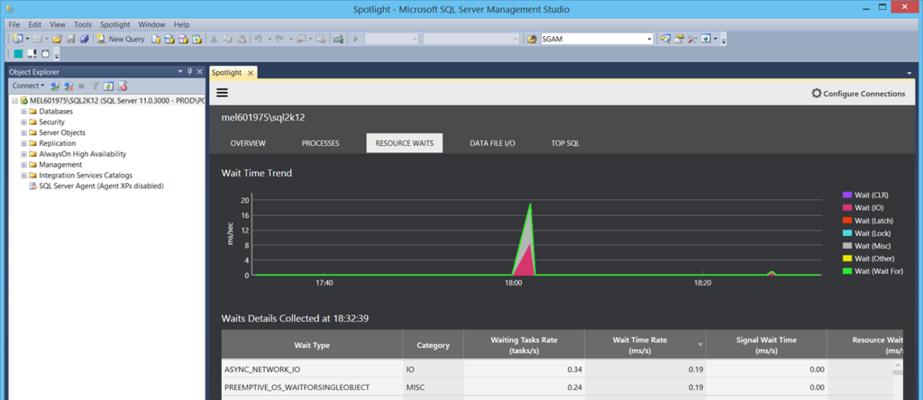
Task: Open the Edit menu
Action: (x=35, y=25)
